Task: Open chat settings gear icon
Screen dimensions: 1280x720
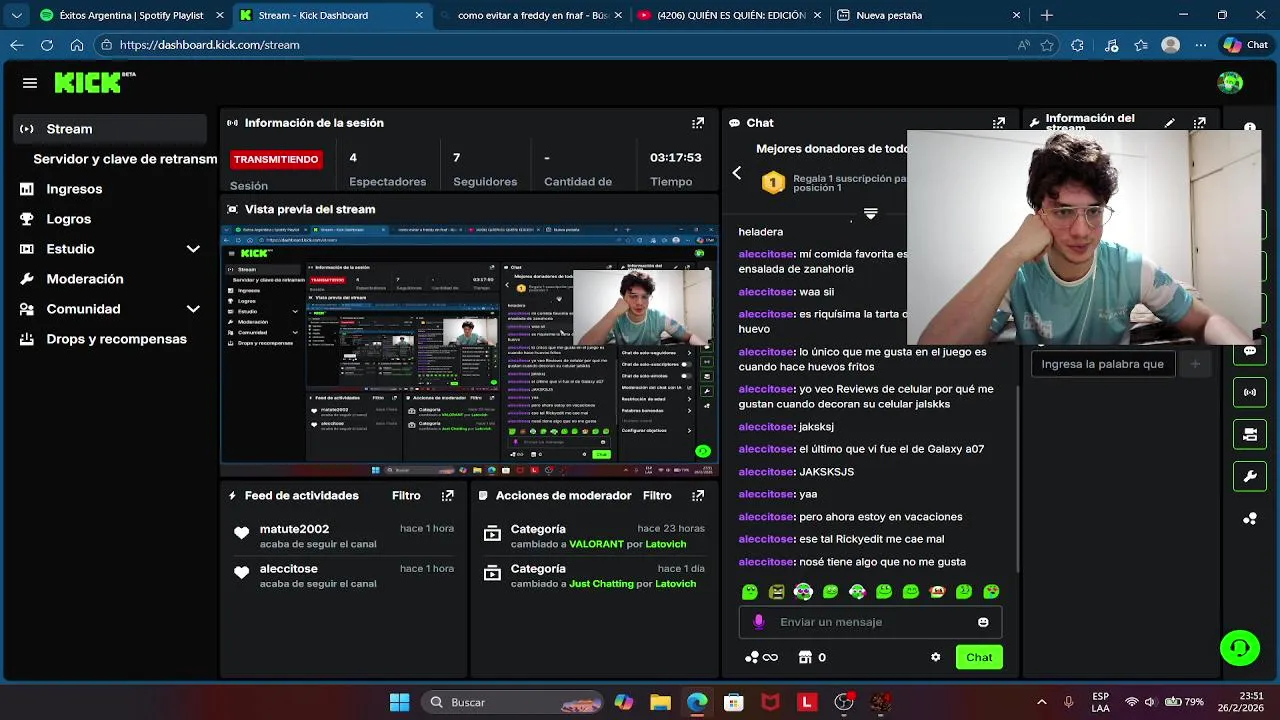Action: (x=936, y=657)
